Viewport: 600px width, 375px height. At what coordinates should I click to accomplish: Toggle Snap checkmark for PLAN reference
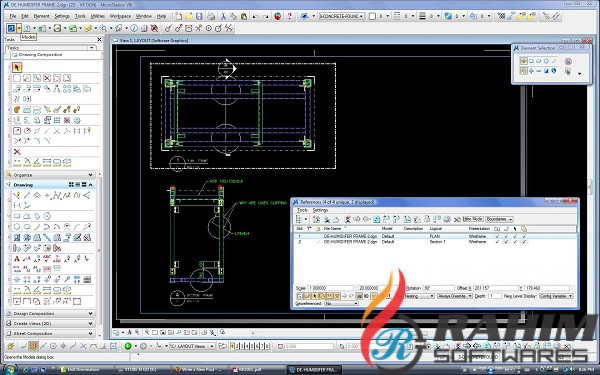click(x=506, y=236)
